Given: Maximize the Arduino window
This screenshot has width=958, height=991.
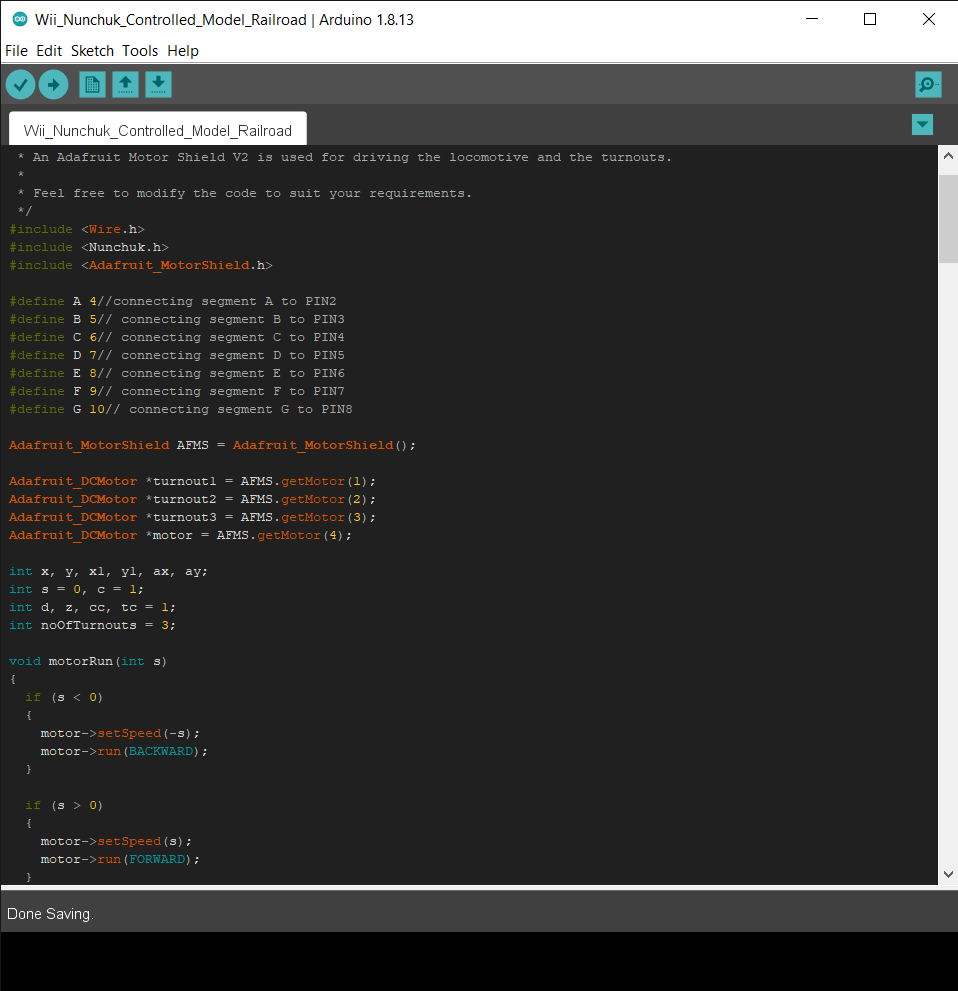Looking at the screenshot, I should tap(870, 19).
